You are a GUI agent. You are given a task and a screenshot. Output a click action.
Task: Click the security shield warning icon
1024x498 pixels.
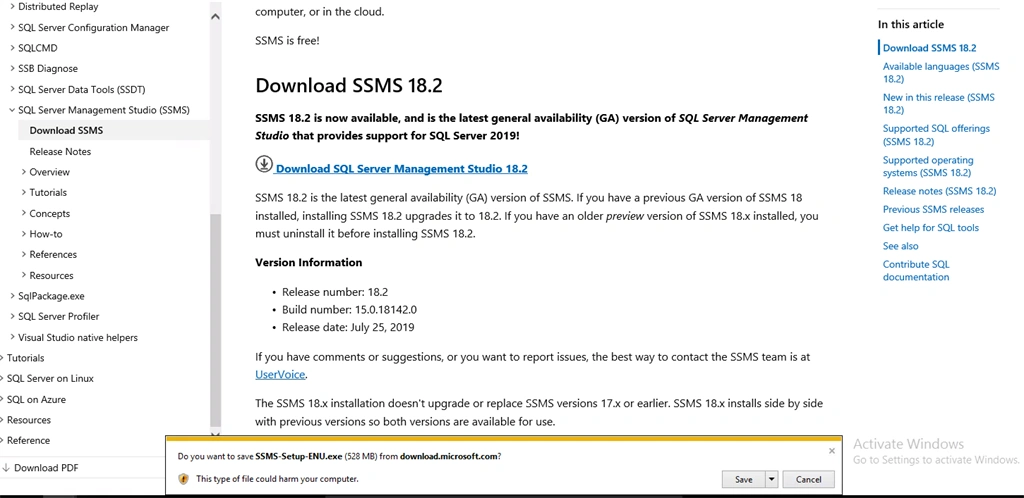point(184,478)
